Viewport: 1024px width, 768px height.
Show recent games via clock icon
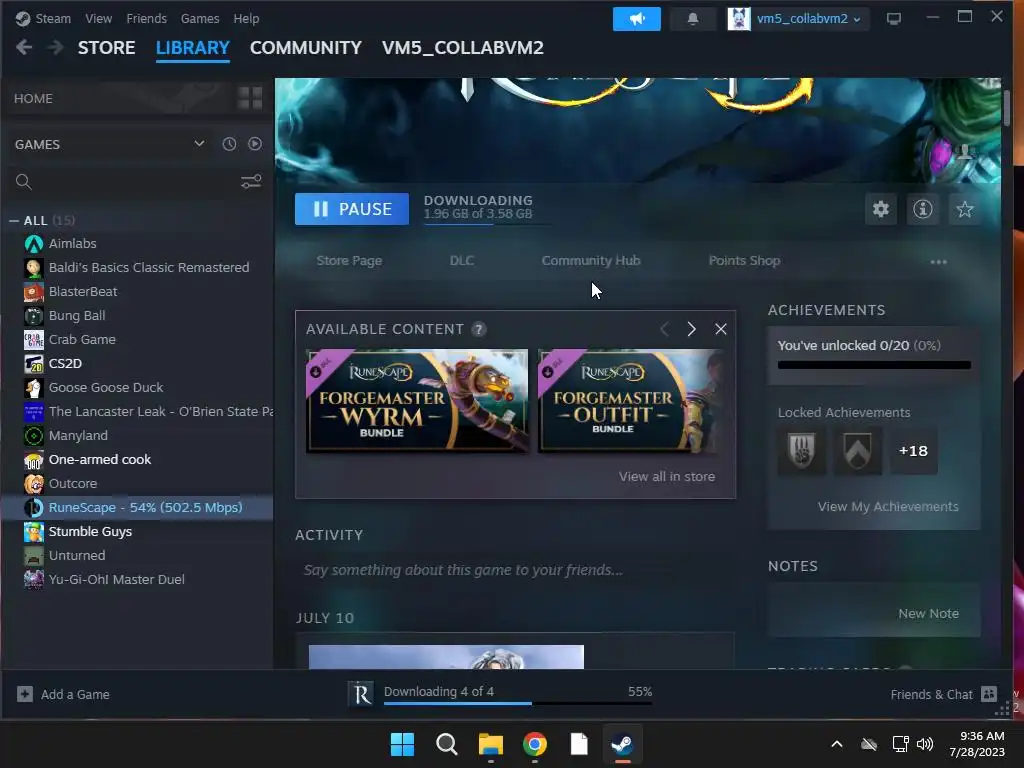click(x=229, y=144)
